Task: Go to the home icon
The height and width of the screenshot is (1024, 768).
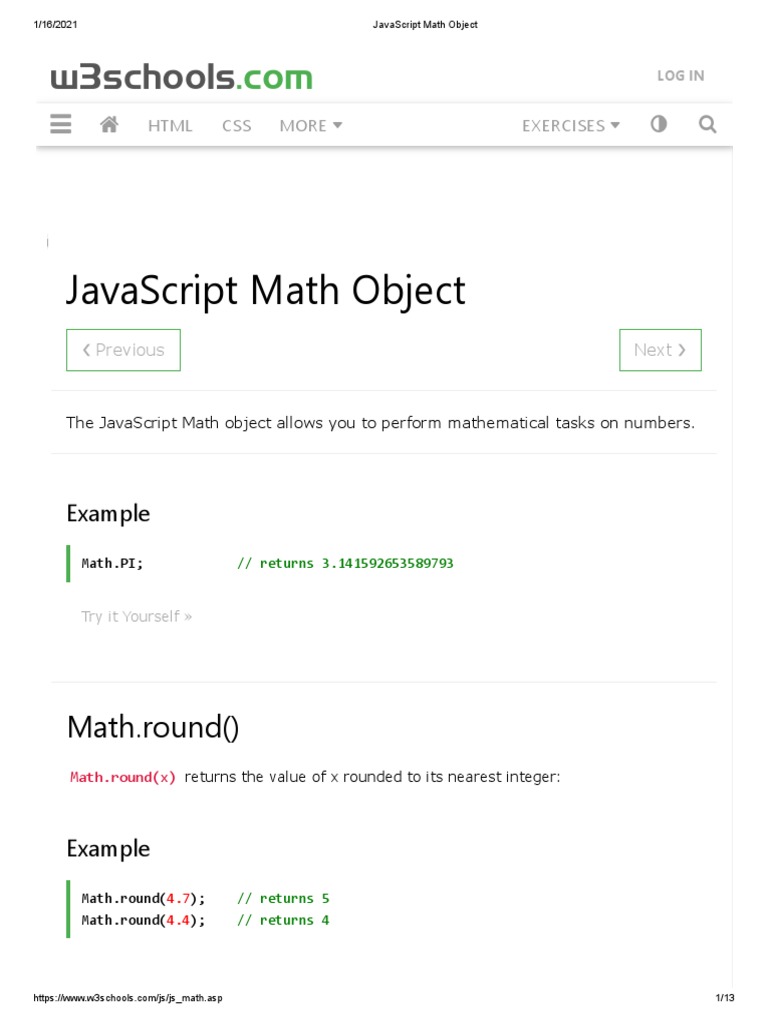Action: pyautogui.click(x=110, y=125)
